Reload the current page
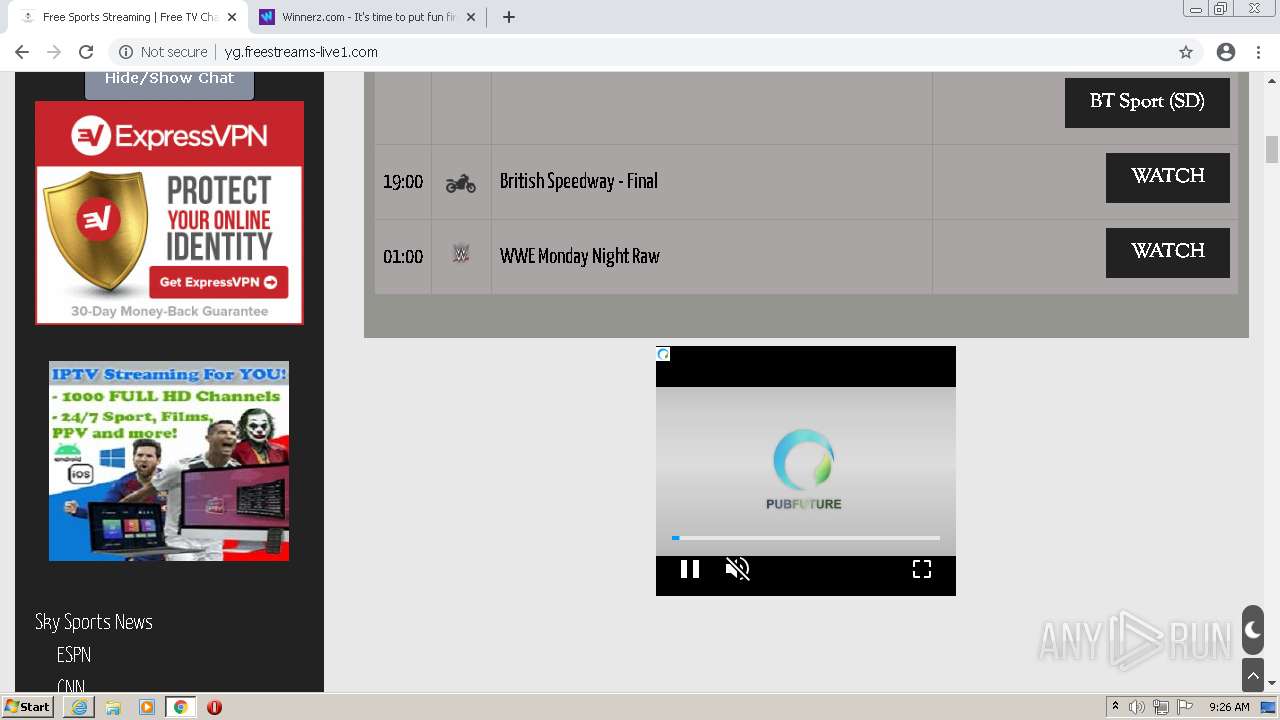Viewport: 1280px width, 720px height. coord(86,52)
